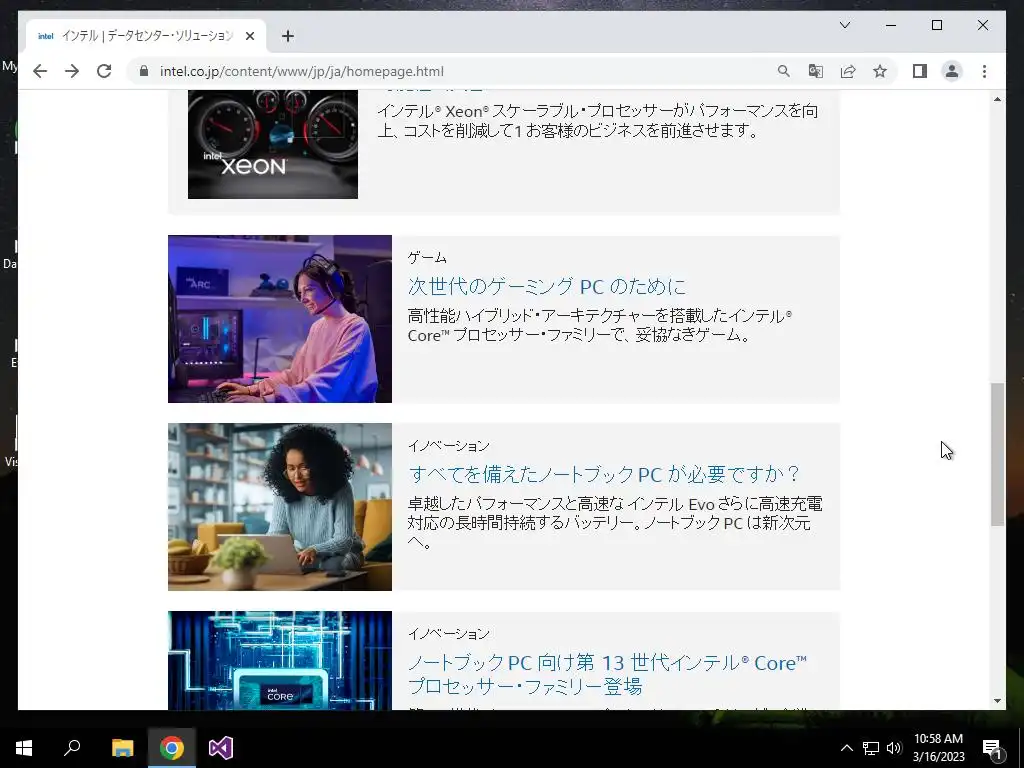Screen dimensions: 1024x768
Task: Maximize the Chrome window
Action: [936, 25]
